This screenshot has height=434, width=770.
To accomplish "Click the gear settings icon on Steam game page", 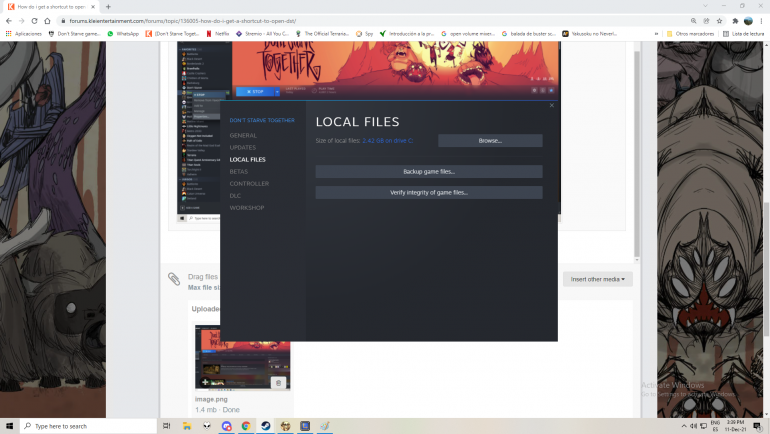I will point(534,90).
